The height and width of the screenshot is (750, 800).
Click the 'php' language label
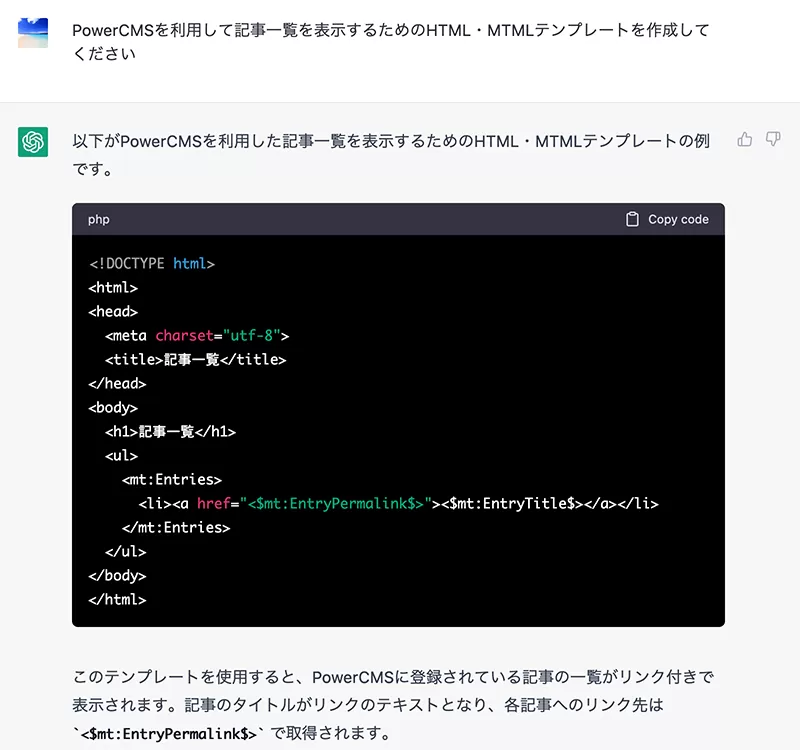pyautogui.click(x=98, y=219)
